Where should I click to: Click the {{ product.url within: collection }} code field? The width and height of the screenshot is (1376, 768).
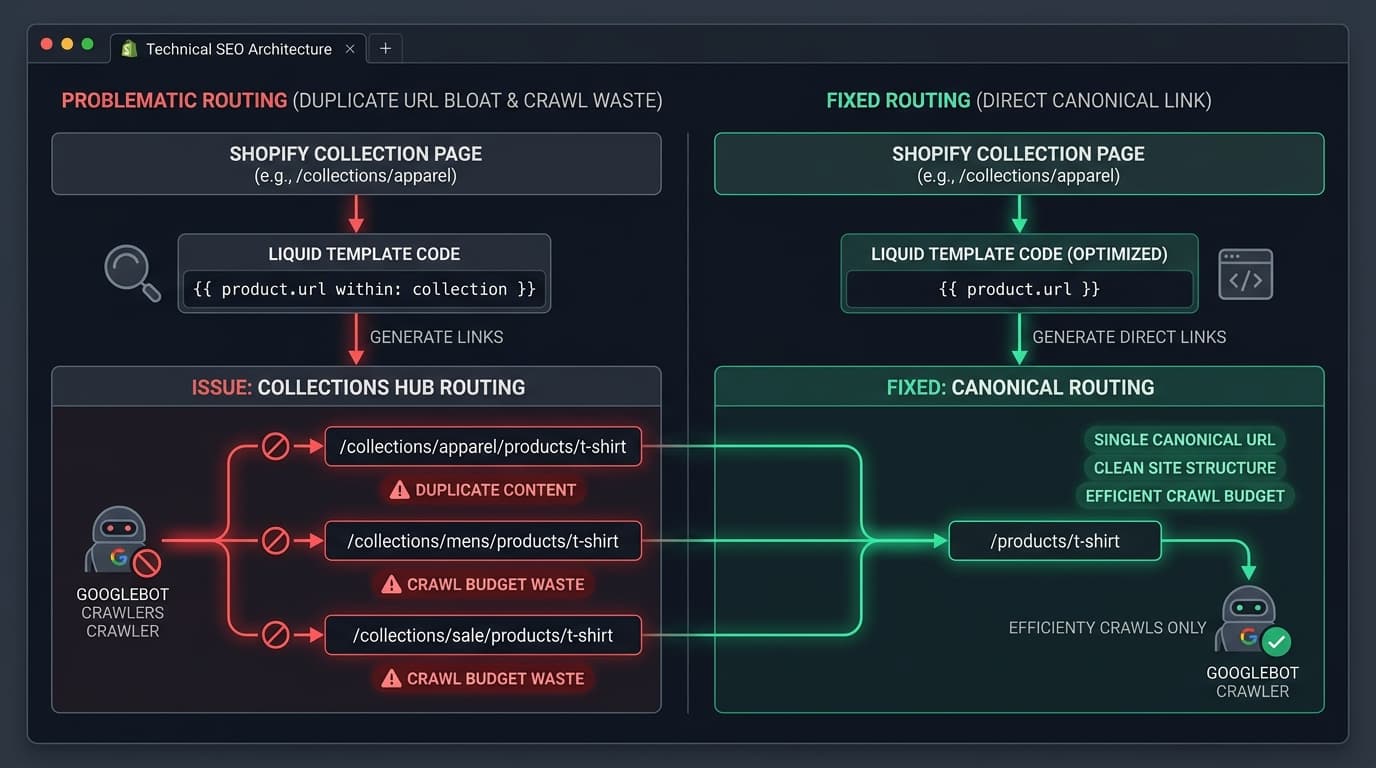tap(364, 289)
